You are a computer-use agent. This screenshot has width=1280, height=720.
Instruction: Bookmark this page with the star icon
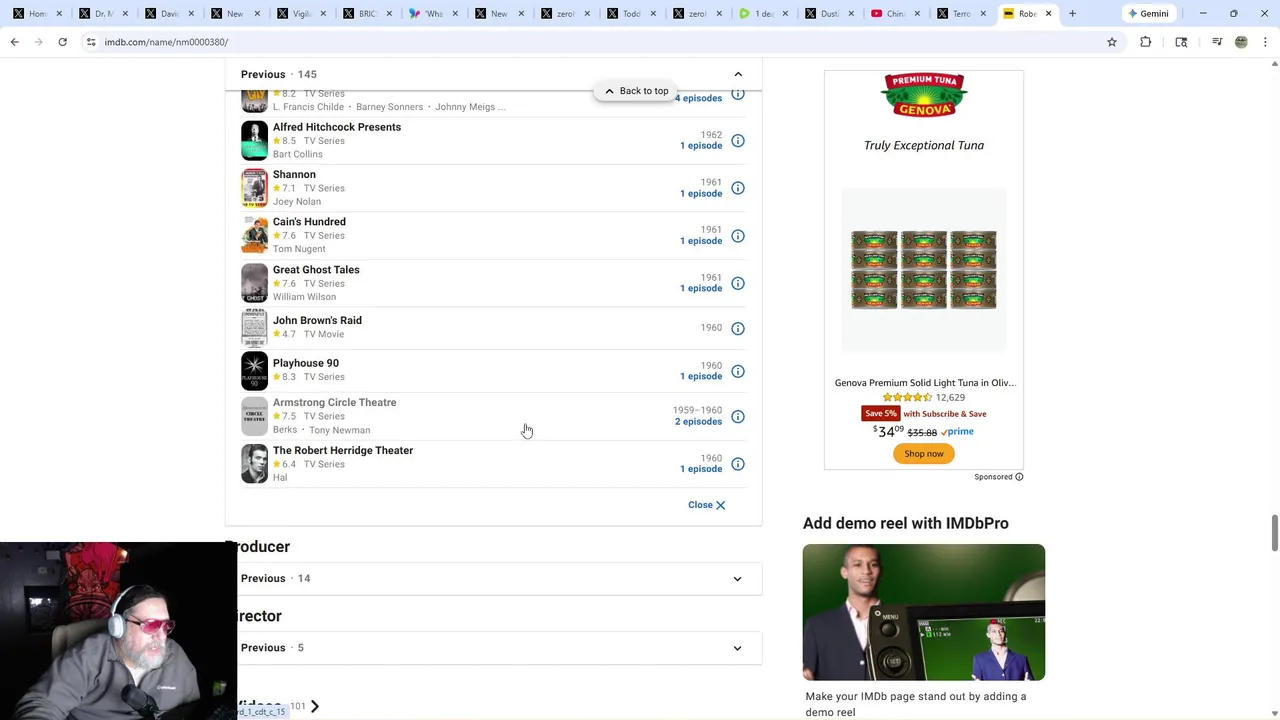click(1112, 42)
